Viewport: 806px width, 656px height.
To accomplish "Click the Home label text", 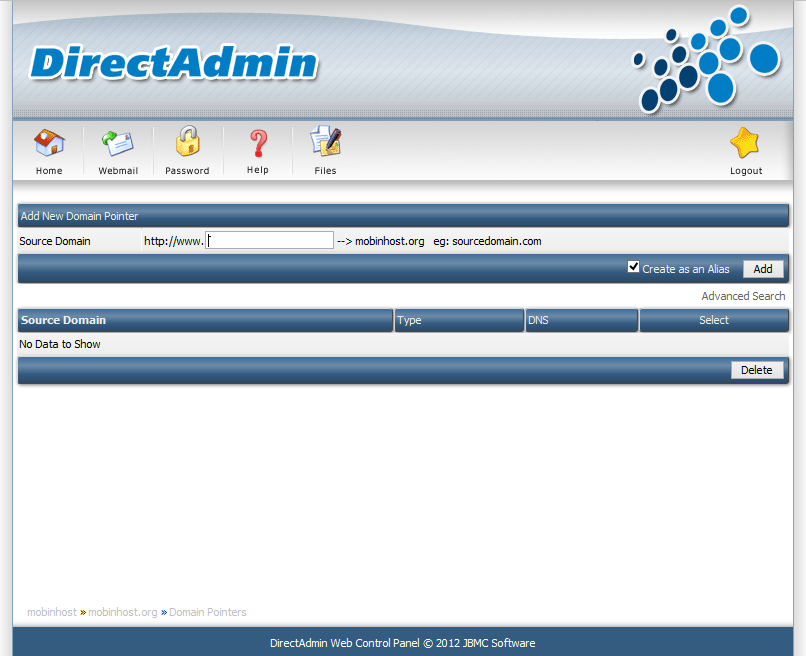I will (49, 171).
